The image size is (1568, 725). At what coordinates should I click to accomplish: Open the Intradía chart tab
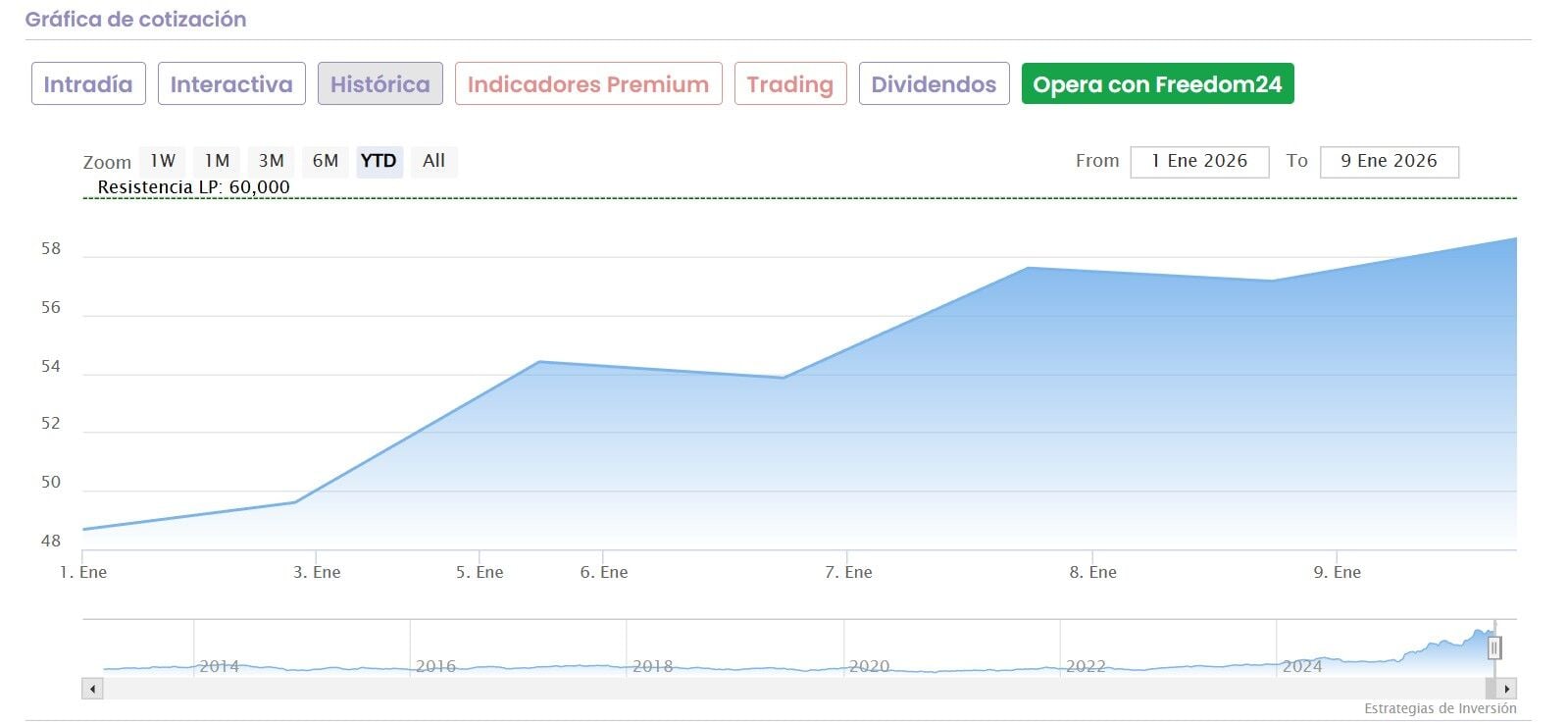pos(88,84)
